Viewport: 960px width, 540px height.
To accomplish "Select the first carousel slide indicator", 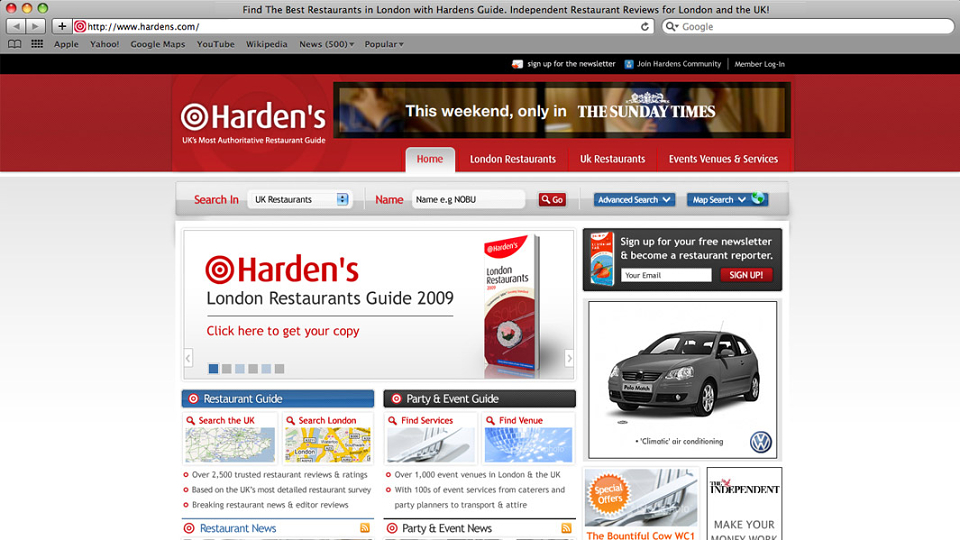I will [213, 369].
